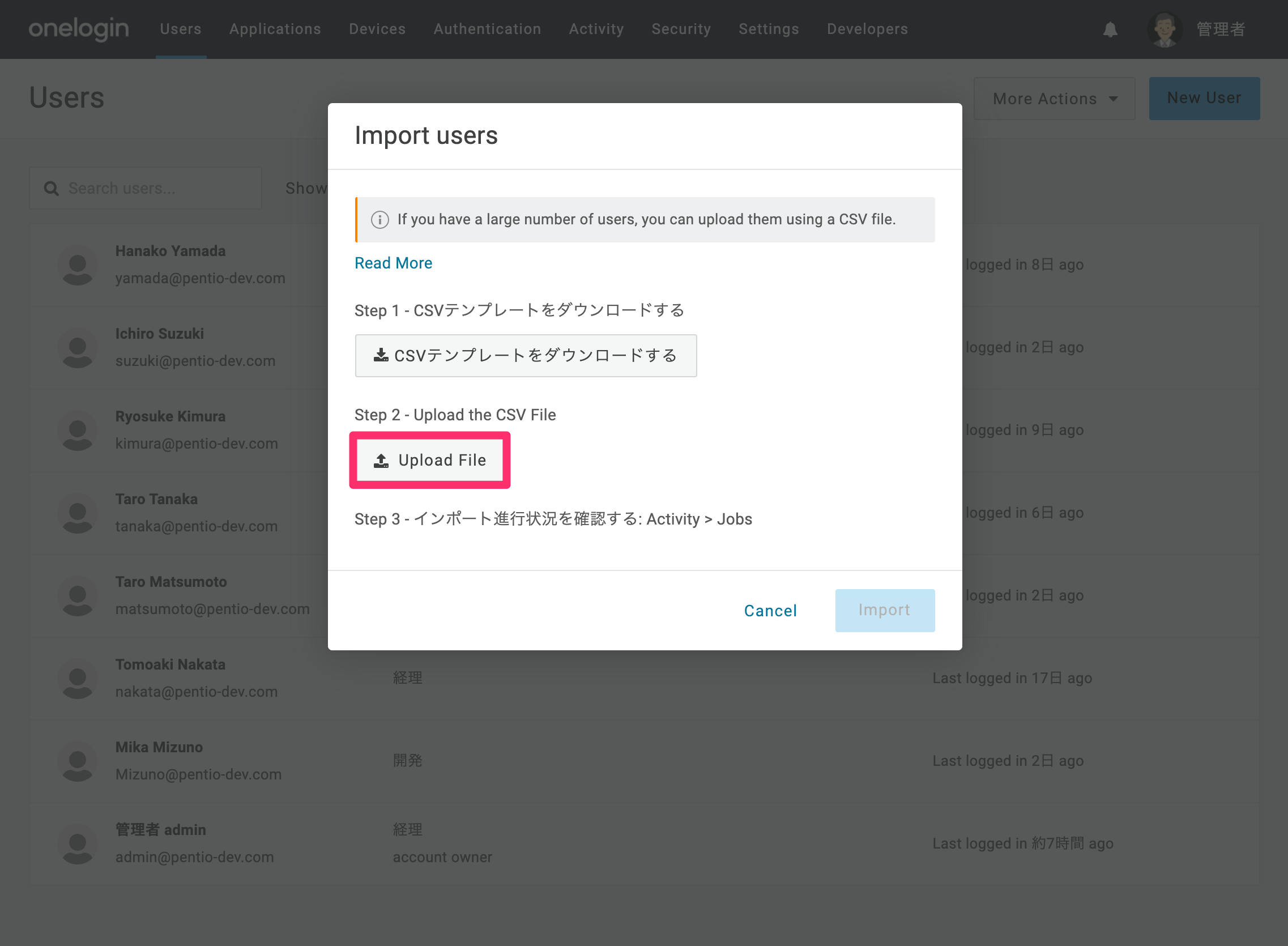This screenshot has width=1288, height=946.
Task: Click Tomoaki Nakata's avatar icon
Action: point(77,679)
